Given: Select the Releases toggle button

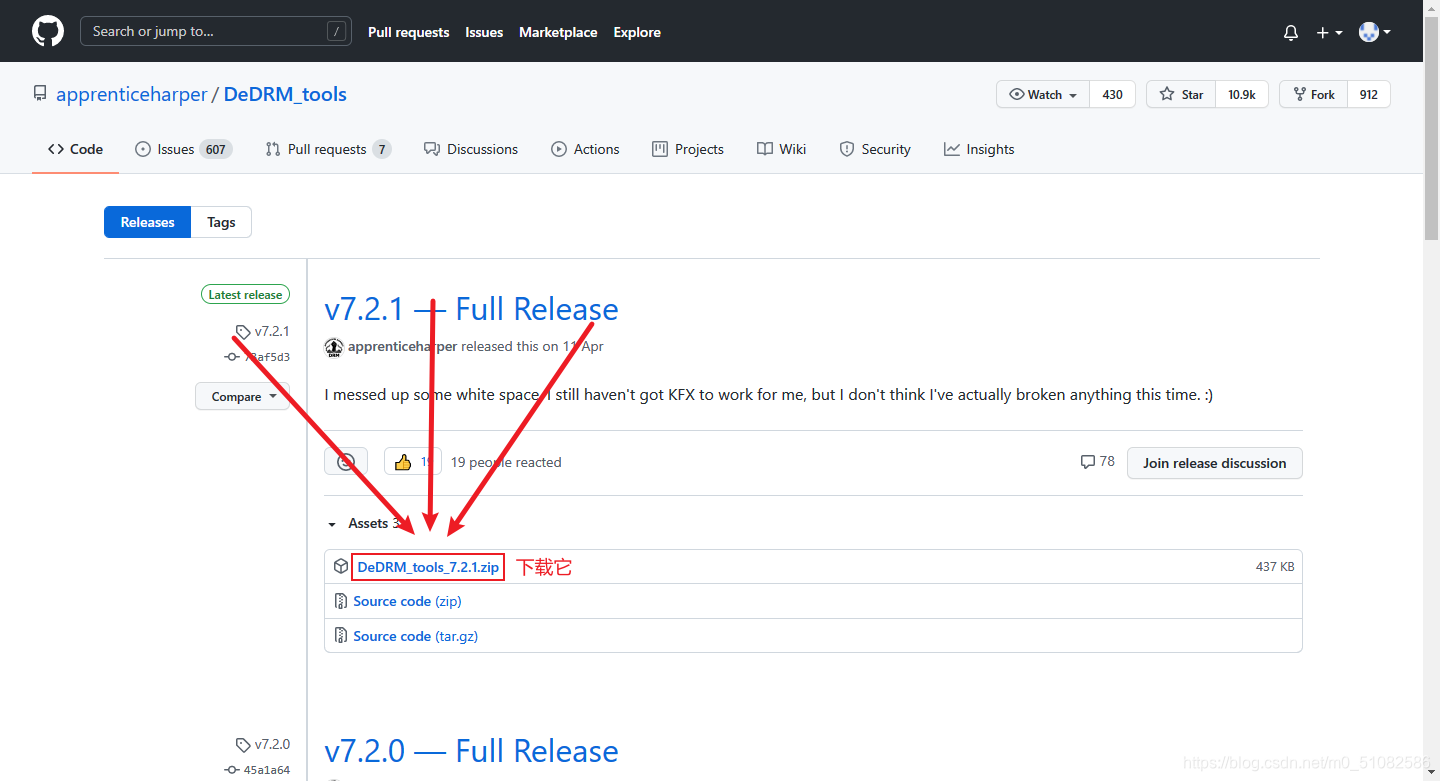Looking at the screenshot, I should click(147, 222).
